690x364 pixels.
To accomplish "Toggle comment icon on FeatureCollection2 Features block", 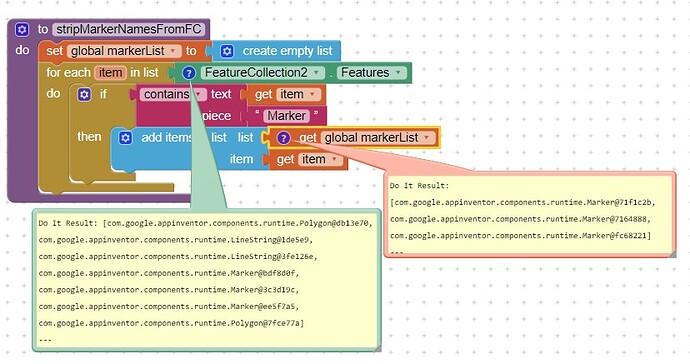I will point(189,73).
